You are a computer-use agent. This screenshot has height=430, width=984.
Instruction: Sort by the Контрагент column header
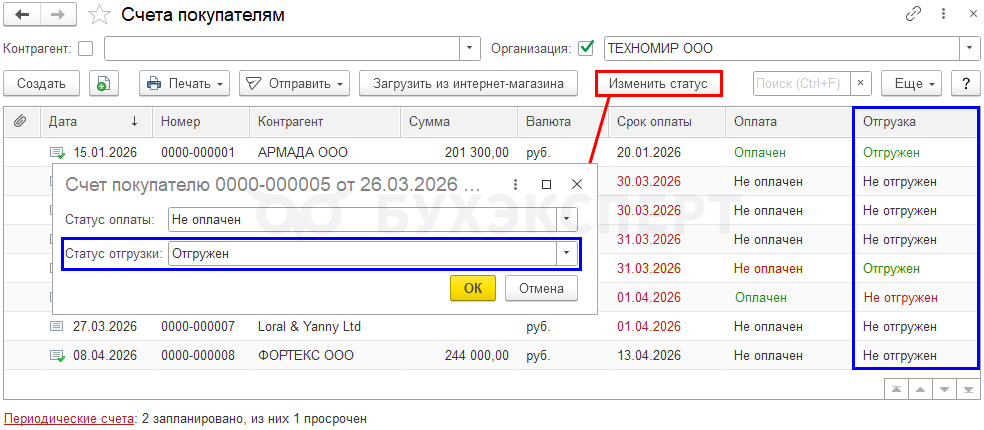(x=325, y=122)
